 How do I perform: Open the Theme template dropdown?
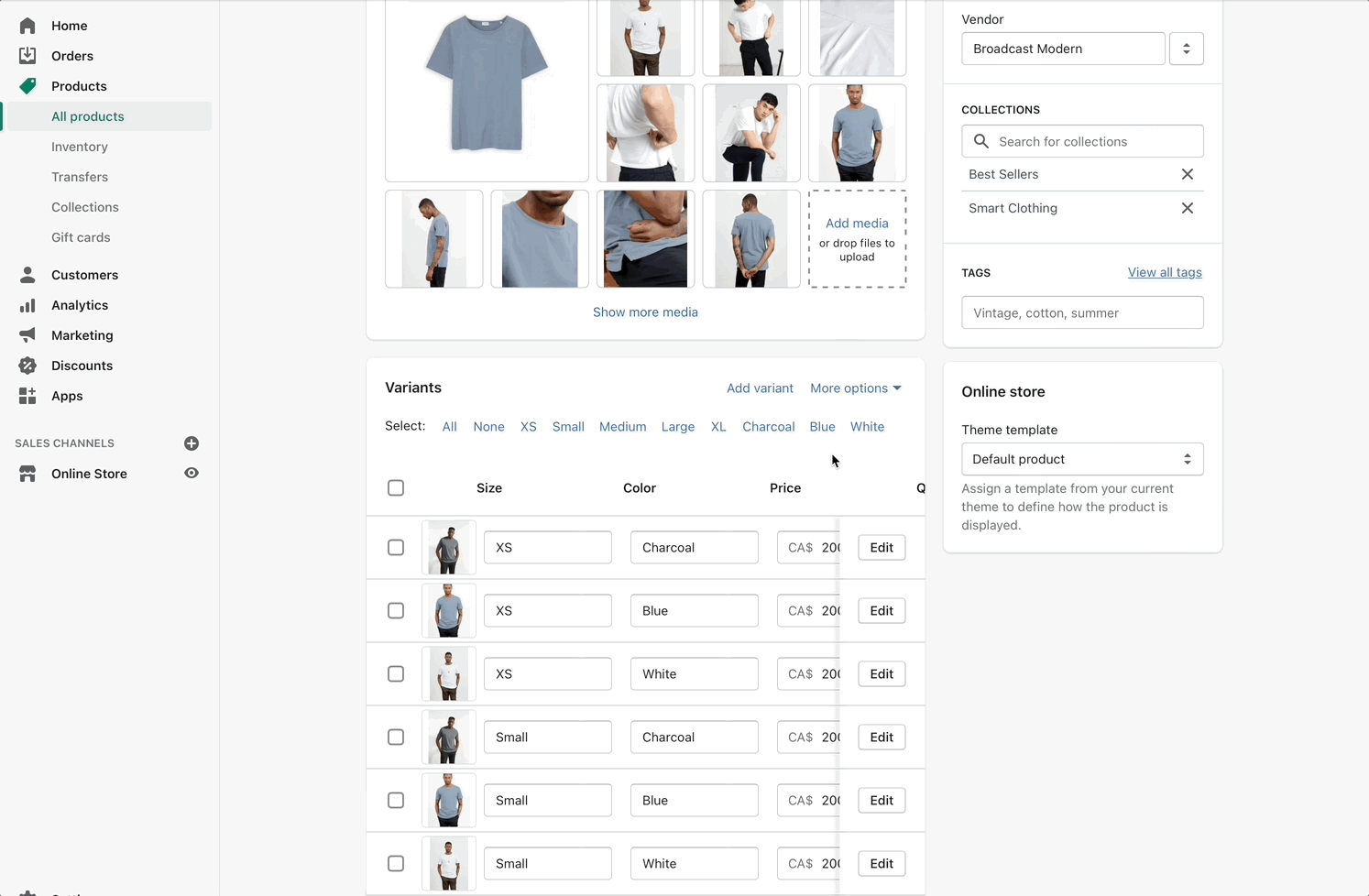(1081, 459)
